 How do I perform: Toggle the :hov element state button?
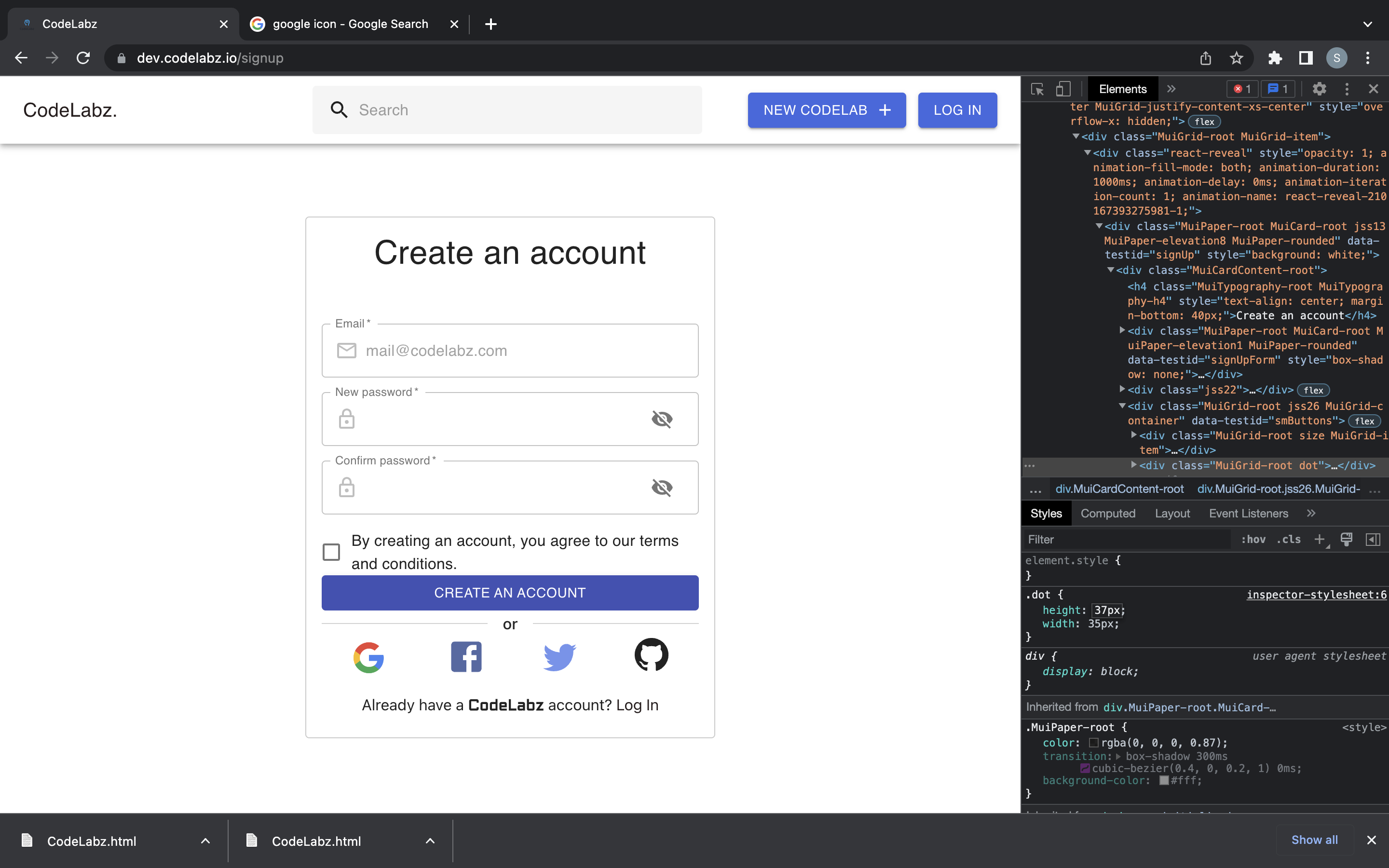(1253, 540)
